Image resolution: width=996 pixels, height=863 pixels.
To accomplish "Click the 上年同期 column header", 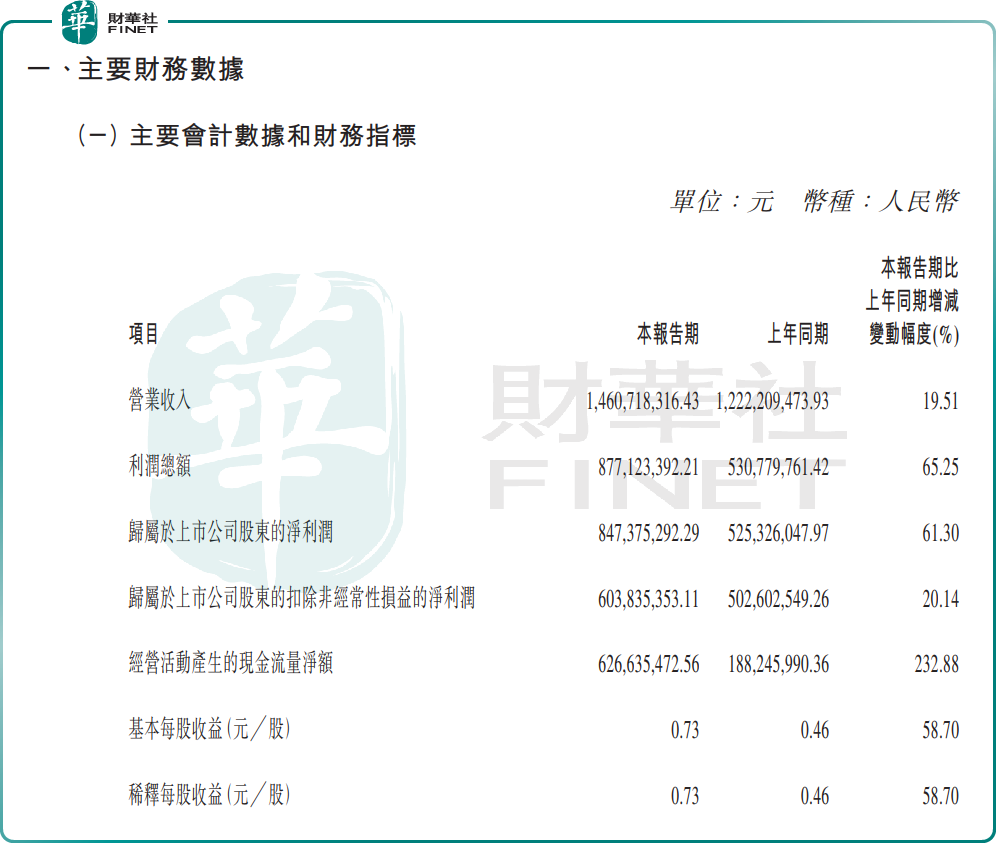I will 798,334.
